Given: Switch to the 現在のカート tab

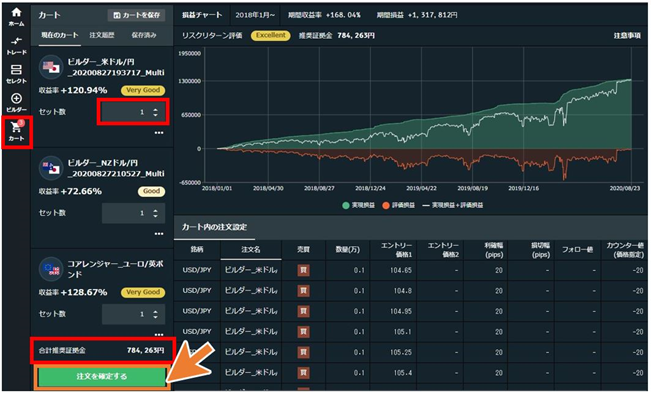Looking at the screenshot, I should point(60,35).
